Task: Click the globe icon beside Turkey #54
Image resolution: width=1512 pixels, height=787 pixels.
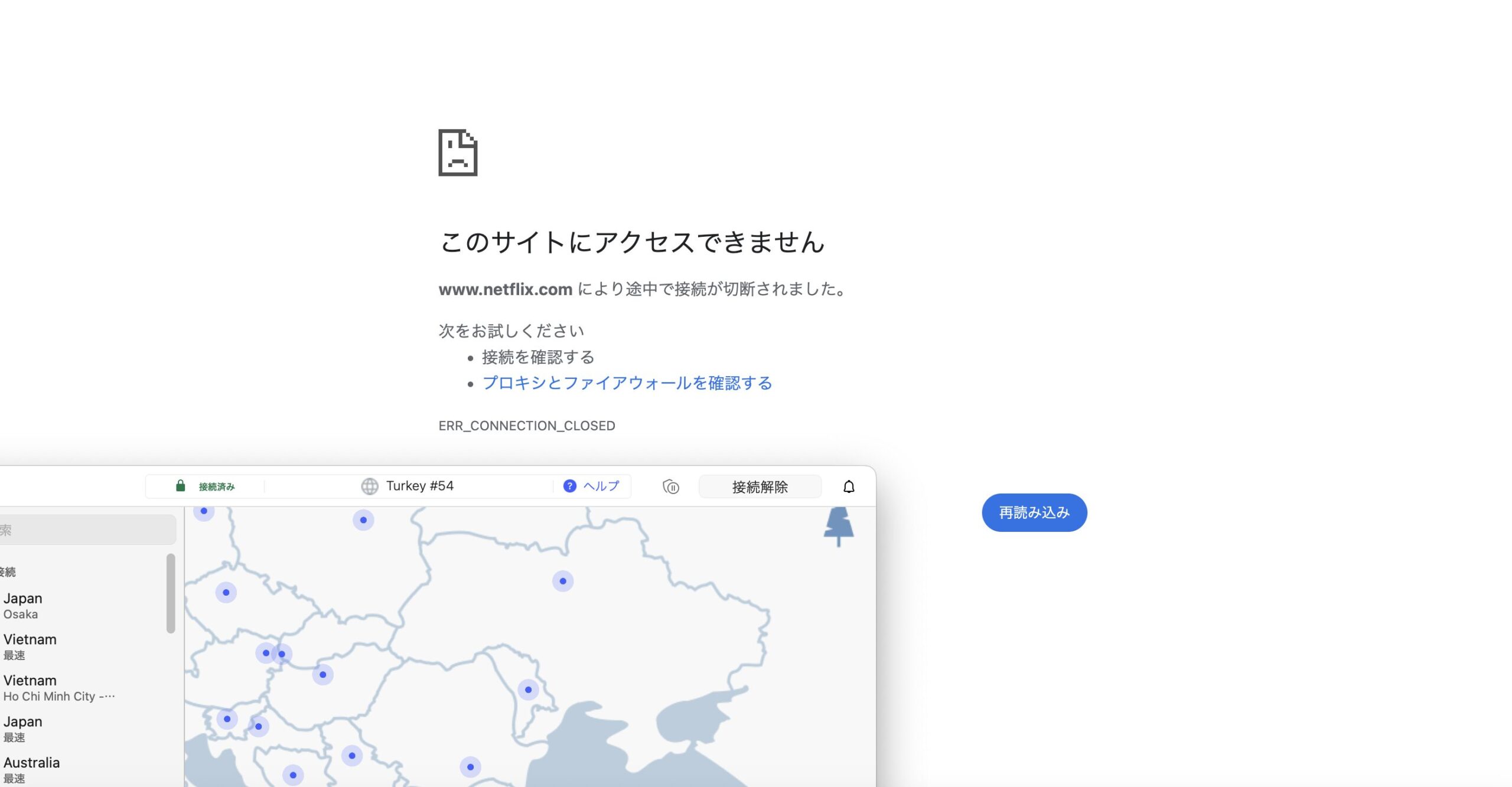Action: point(370,486)
